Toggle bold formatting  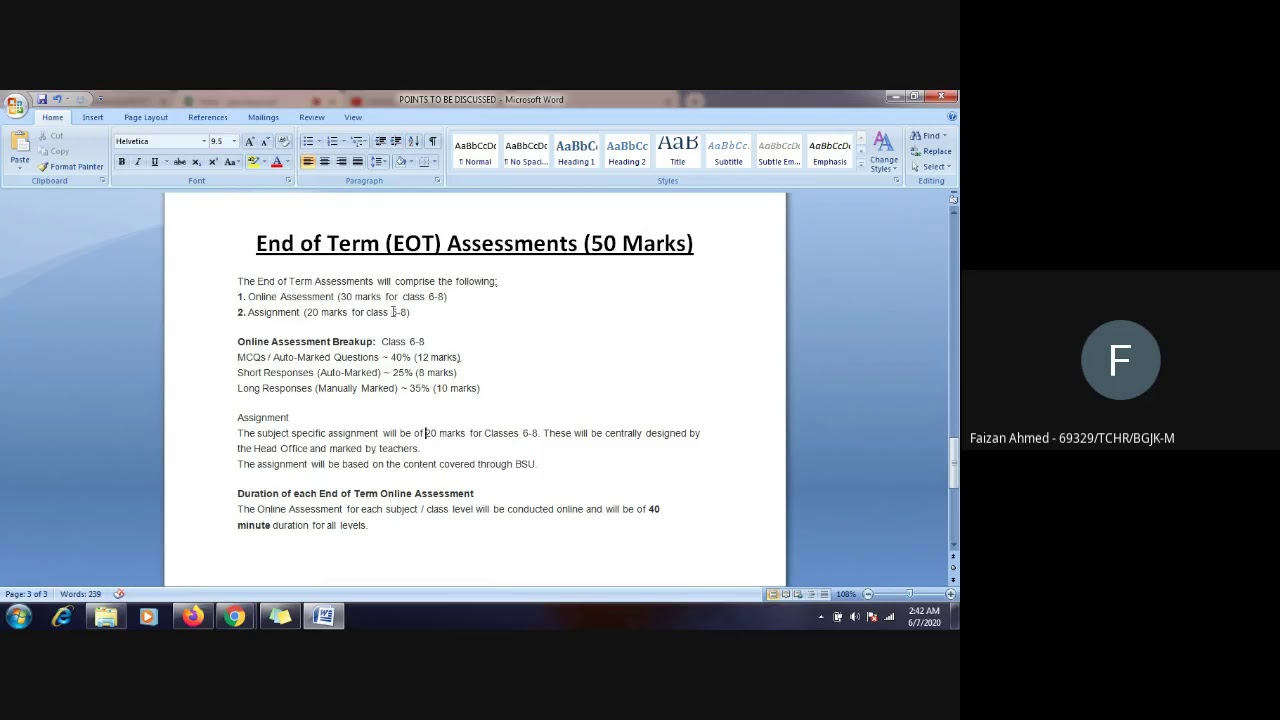122,162
